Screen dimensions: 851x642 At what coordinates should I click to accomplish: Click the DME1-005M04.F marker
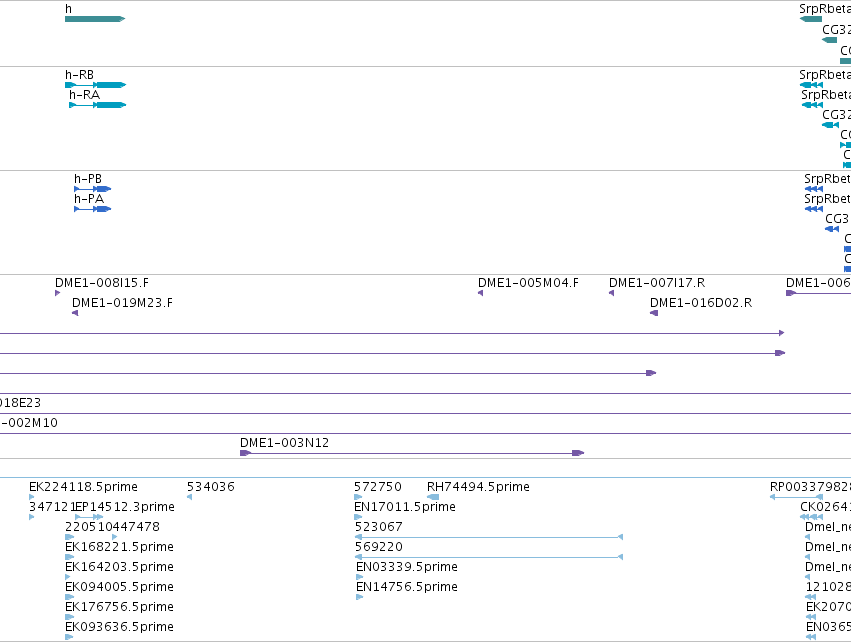tap(480, 293)
